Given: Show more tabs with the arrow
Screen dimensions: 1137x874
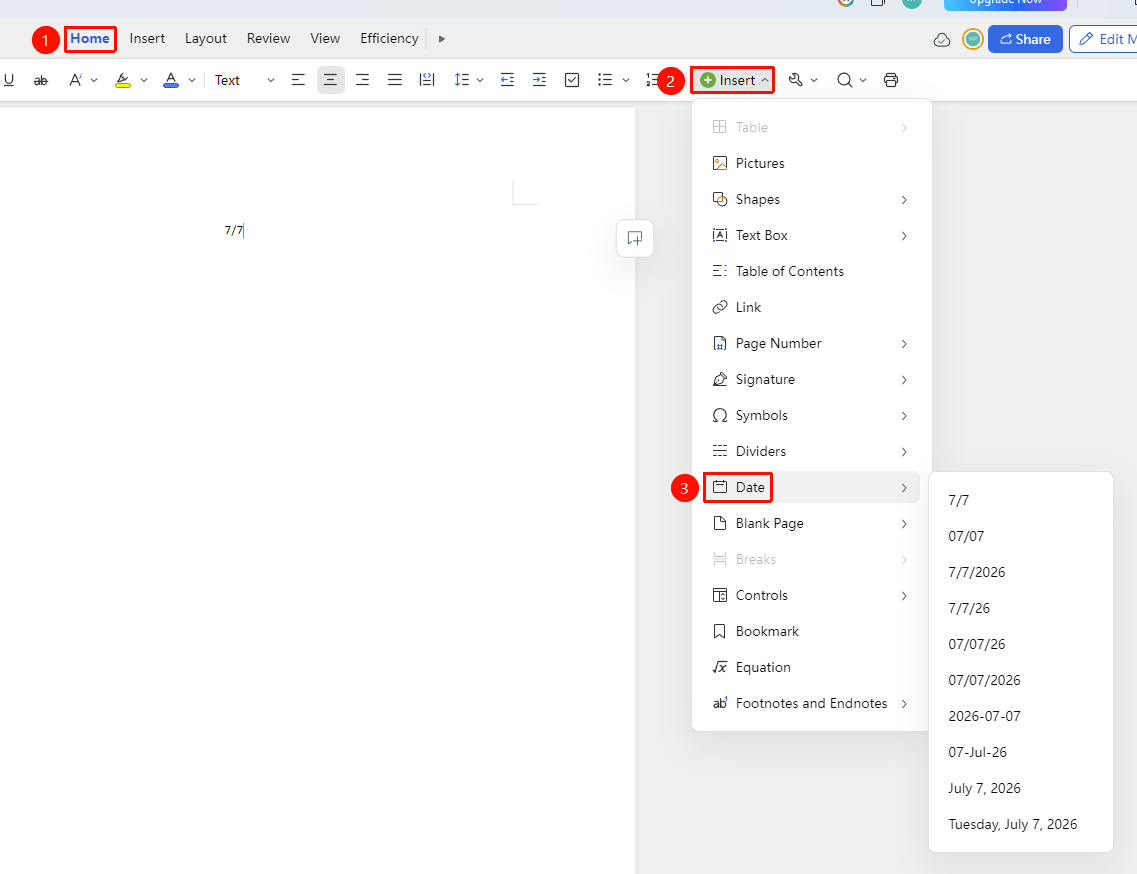Looking at the screenshot, I should [x=442, y=39].
